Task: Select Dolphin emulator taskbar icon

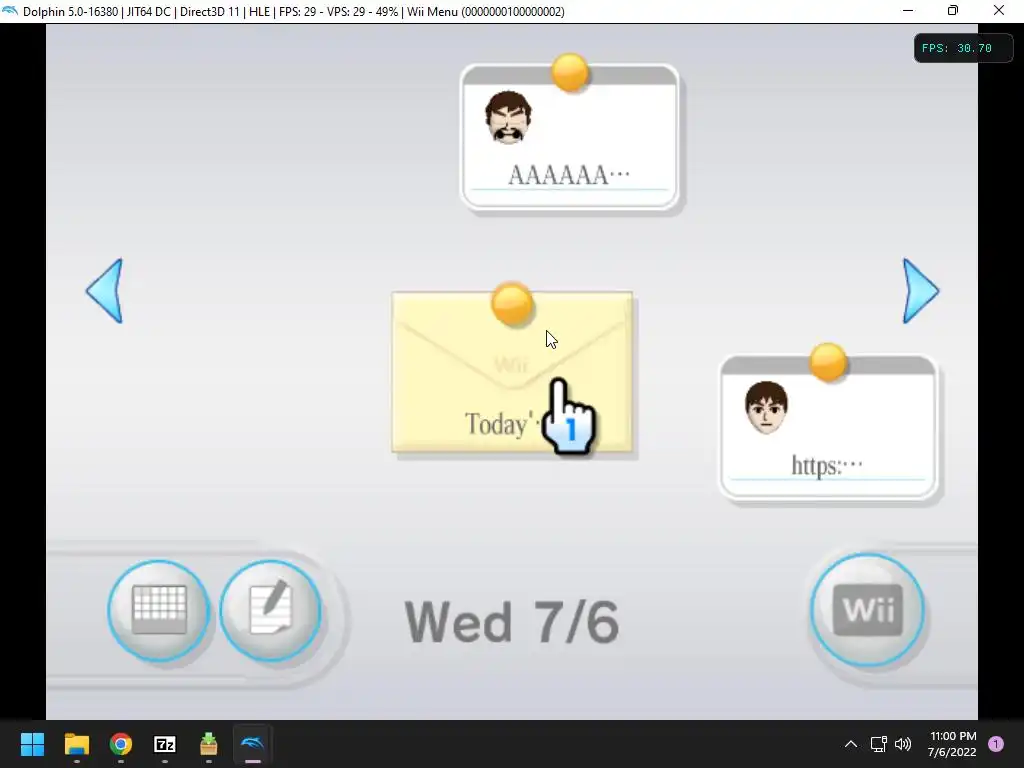Action: pyautogui.click(x=253, y=744)
